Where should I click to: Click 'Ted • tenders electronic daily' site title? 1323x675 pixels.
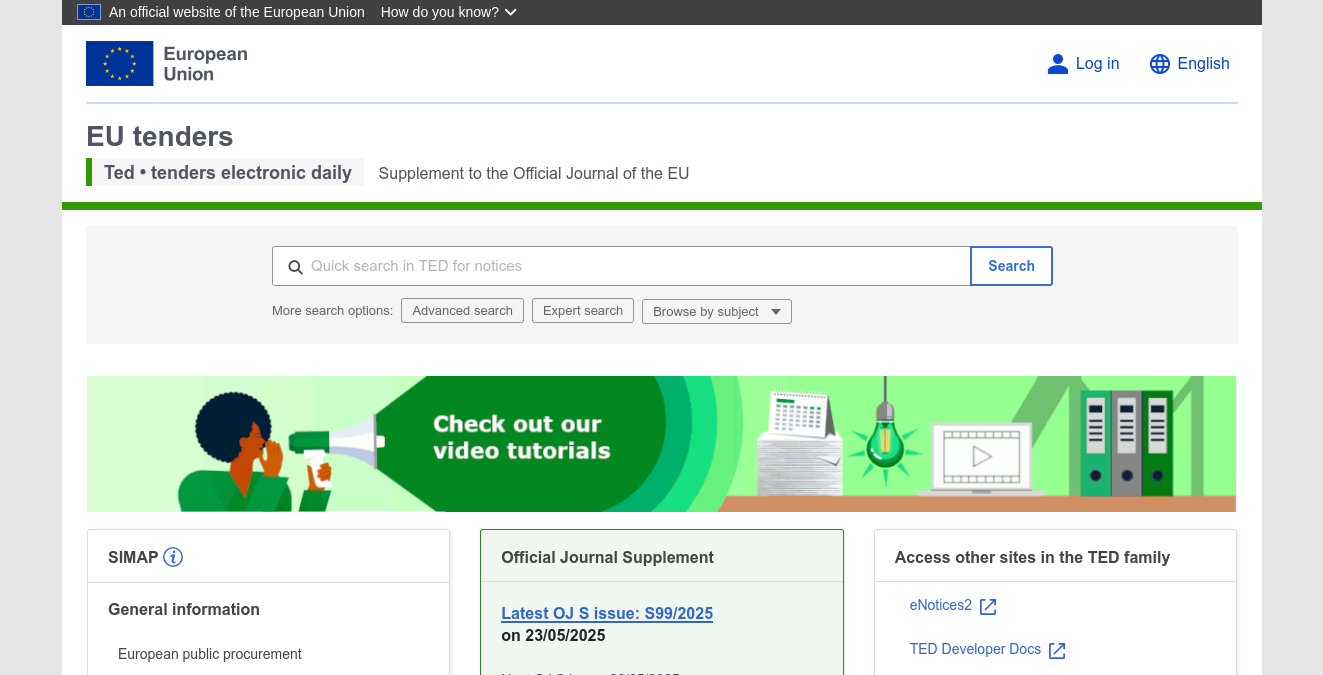tap(228, 172)
